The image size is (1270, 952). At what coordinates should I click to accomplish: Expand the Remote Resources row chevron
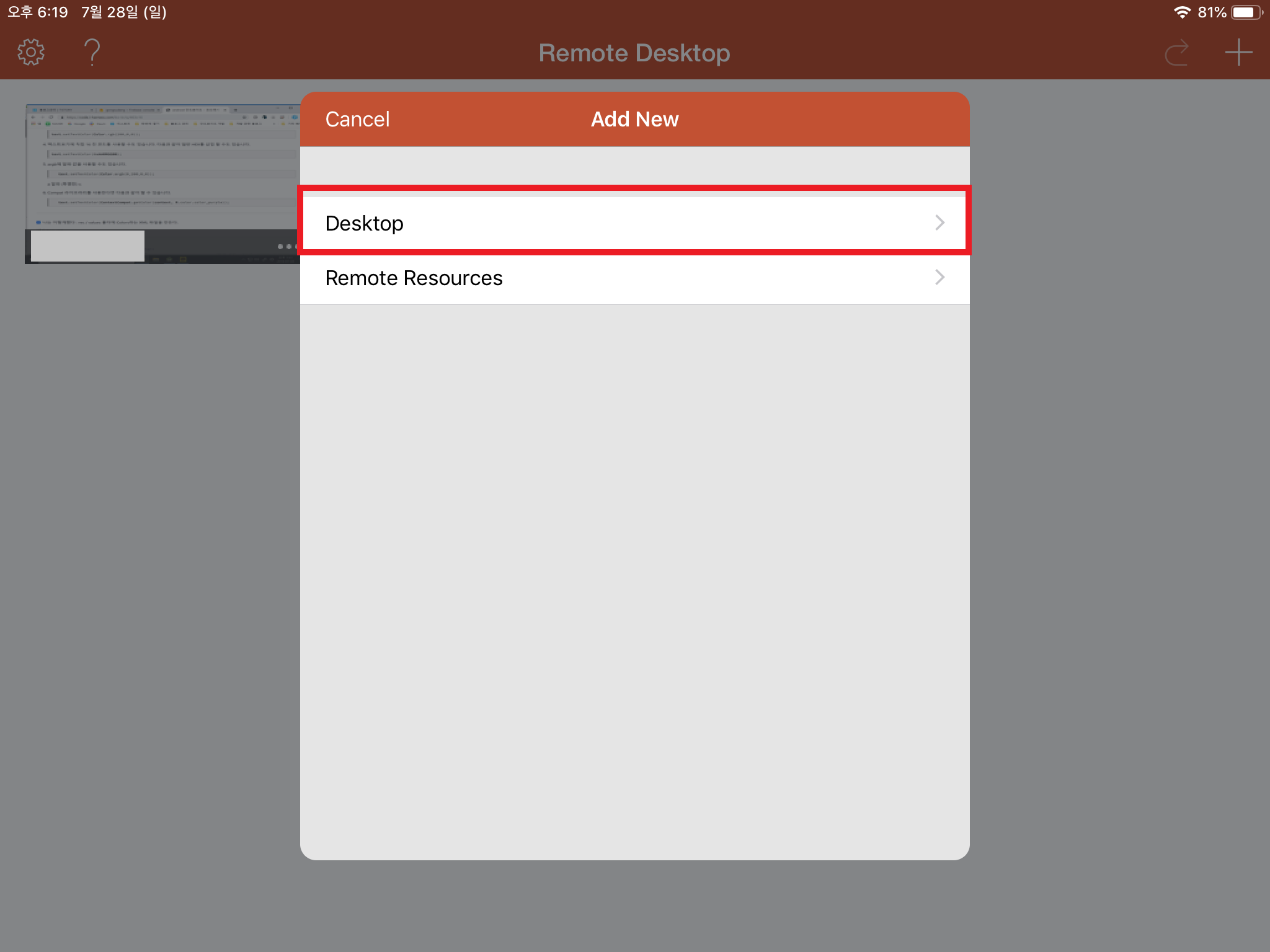tap(939, 277)
